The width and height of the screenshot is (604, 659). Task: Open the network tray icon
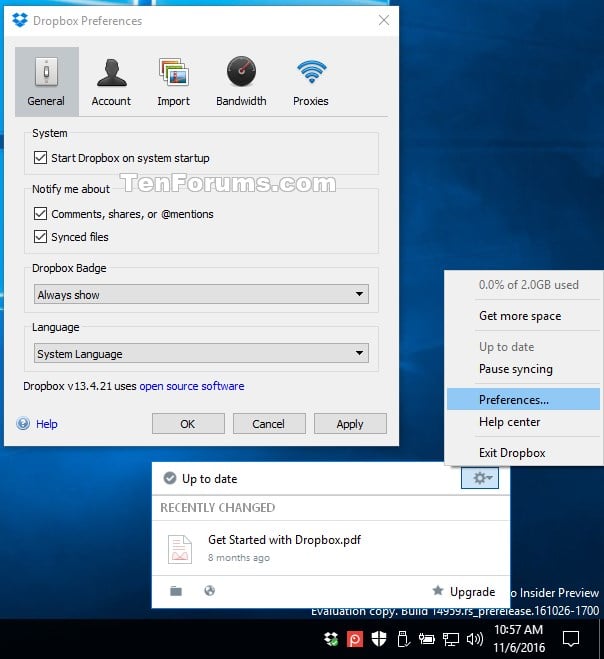tap(451, 639)
